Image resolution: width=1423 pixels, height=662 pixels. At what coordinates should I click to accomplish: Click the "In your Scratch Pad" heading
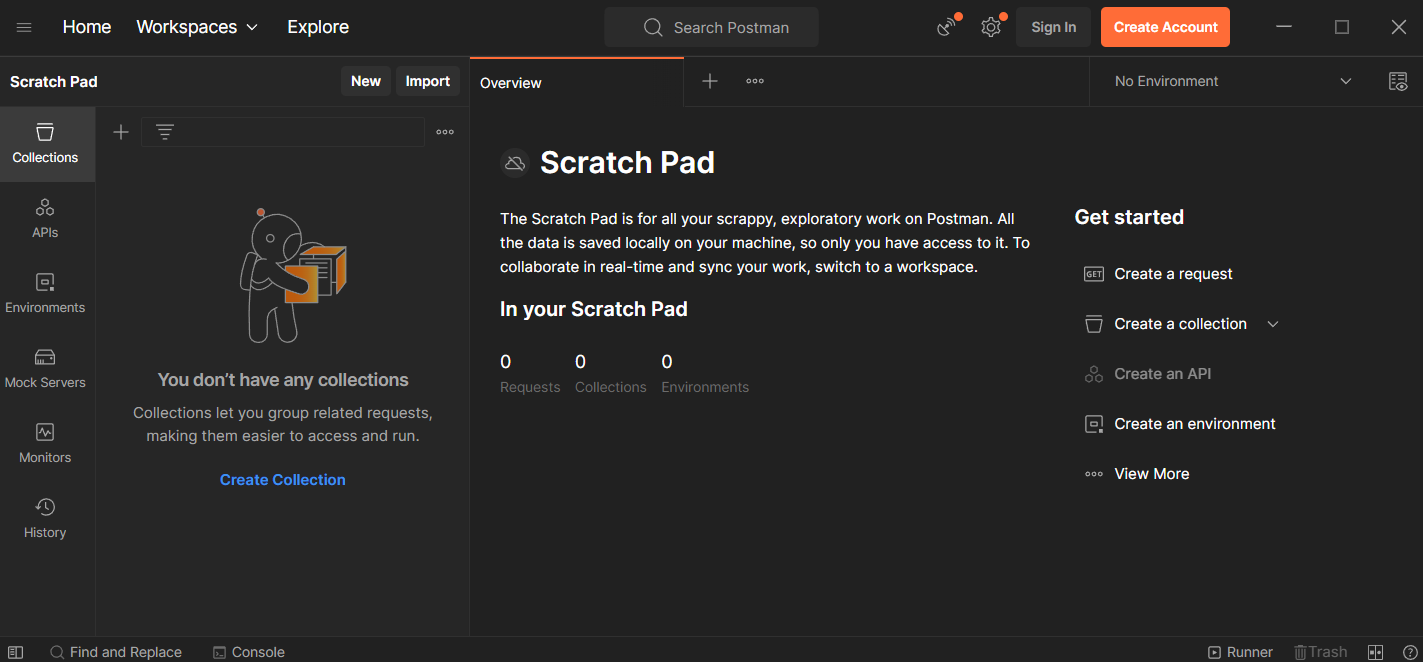tap(594, 309)
